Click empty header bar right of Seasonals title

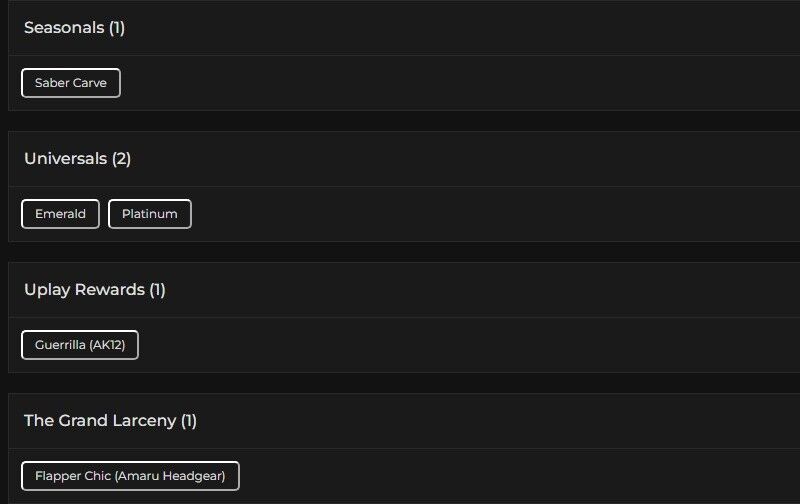point(450,28)
